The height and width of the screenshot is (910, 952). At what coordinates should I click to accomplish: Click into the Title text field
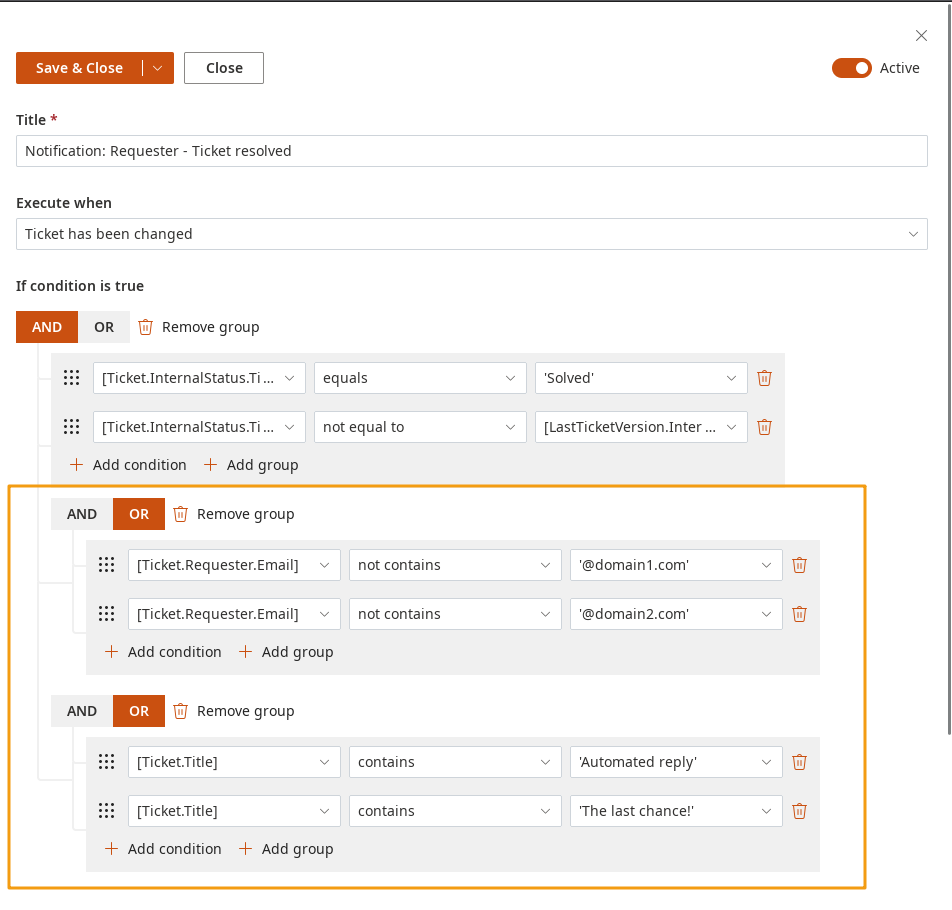coord(471,151)
